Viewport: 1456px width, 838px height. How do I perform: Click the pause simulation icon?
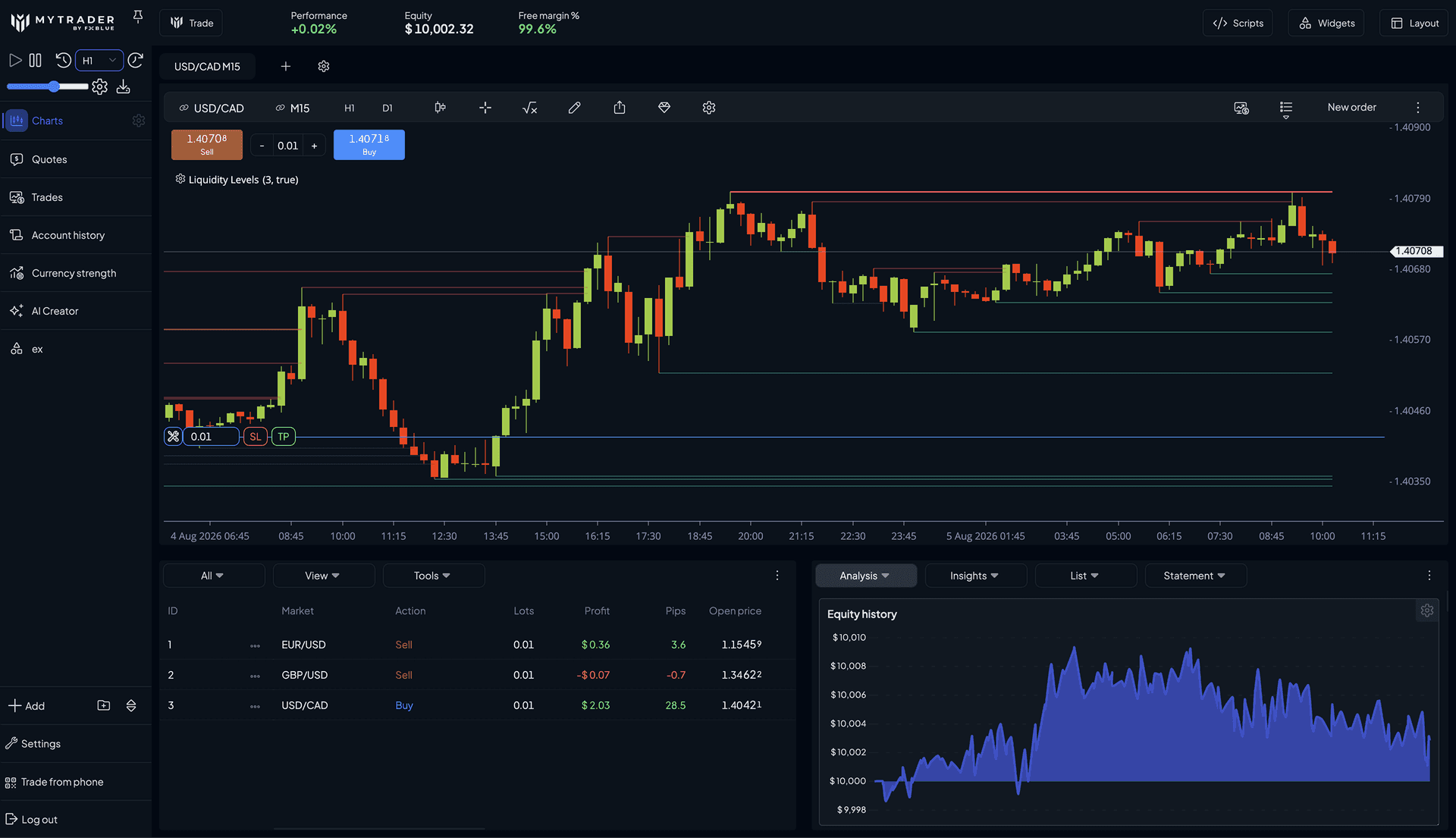tap(36, 60)
